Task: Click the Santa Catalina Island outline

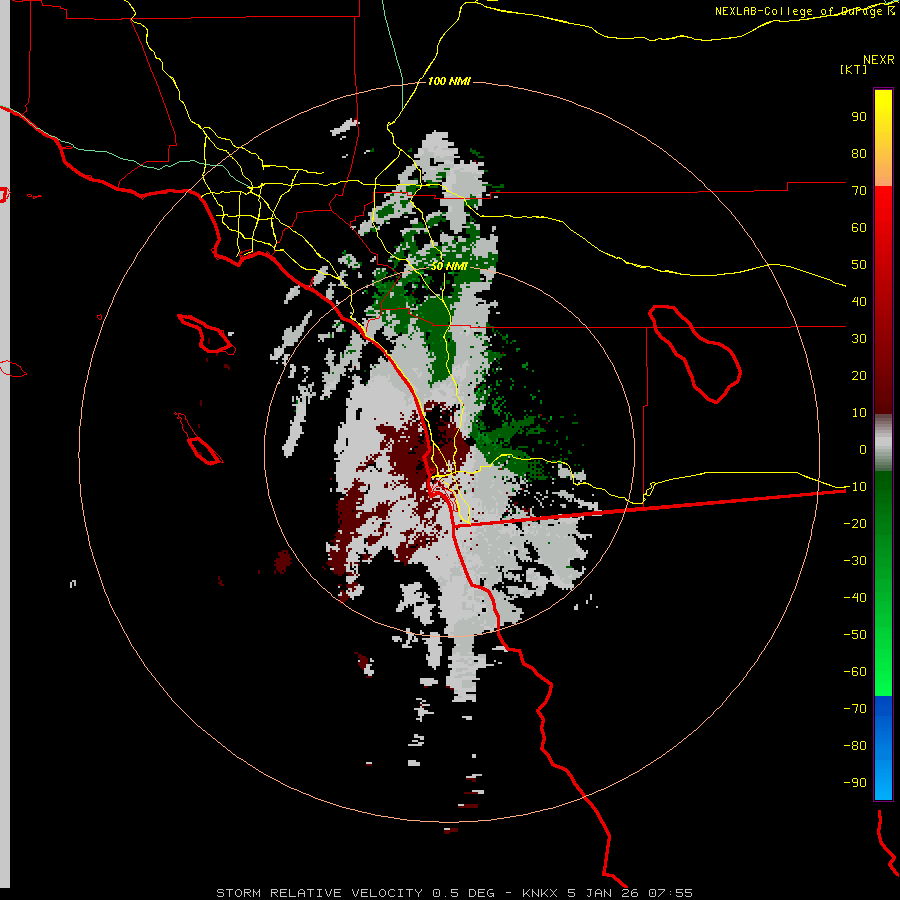Action: tap(207, 333)
